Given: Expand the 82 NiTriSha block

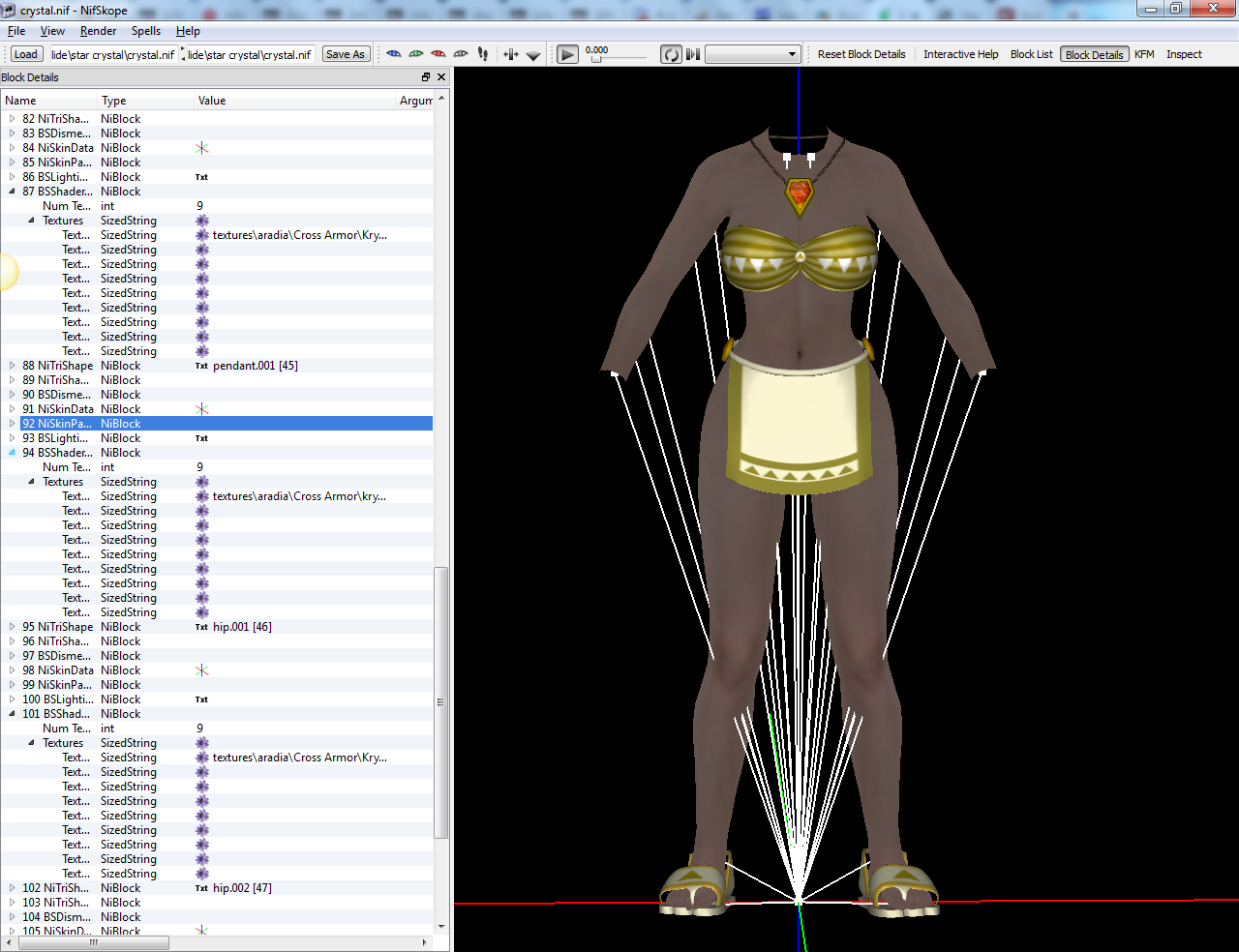Looking at the screenshot, I should pos(13,119).
